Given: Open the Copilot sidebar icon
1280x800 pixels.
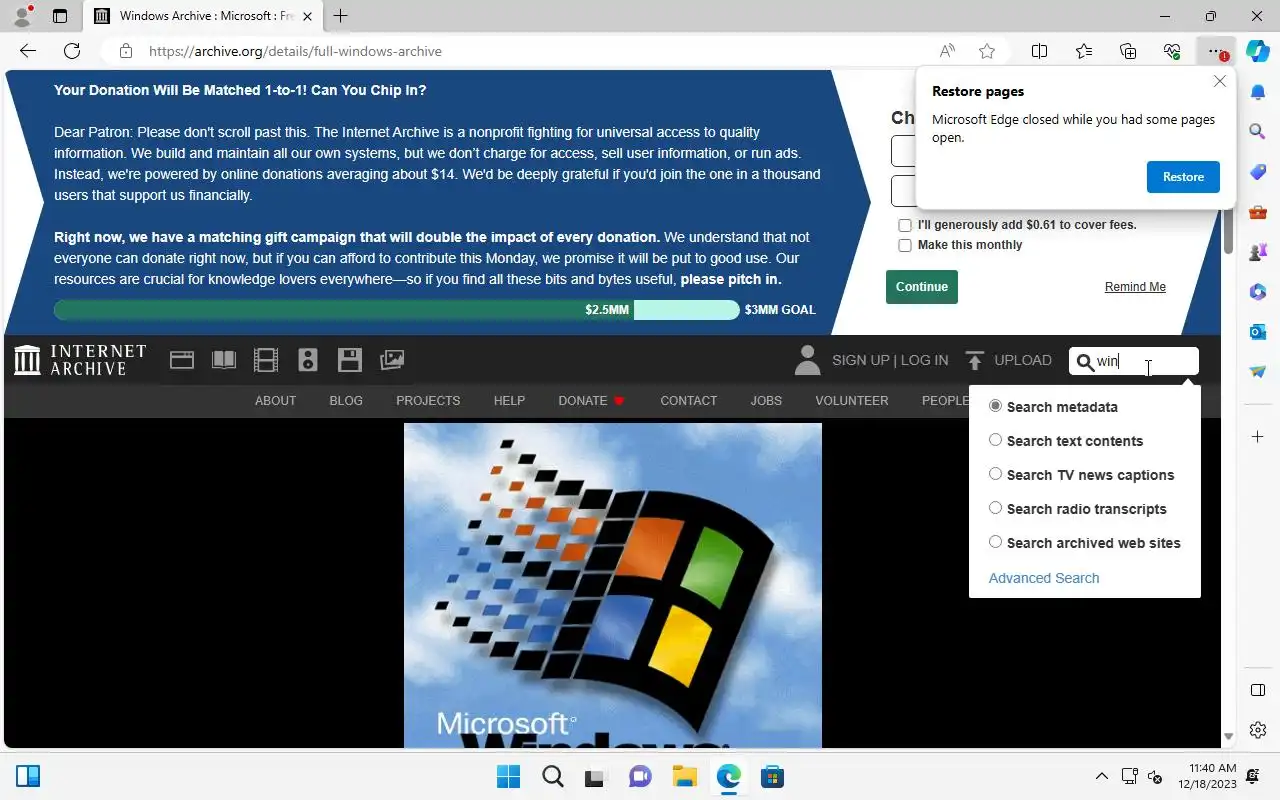Looking at the screenshot, I should 1258,51.
